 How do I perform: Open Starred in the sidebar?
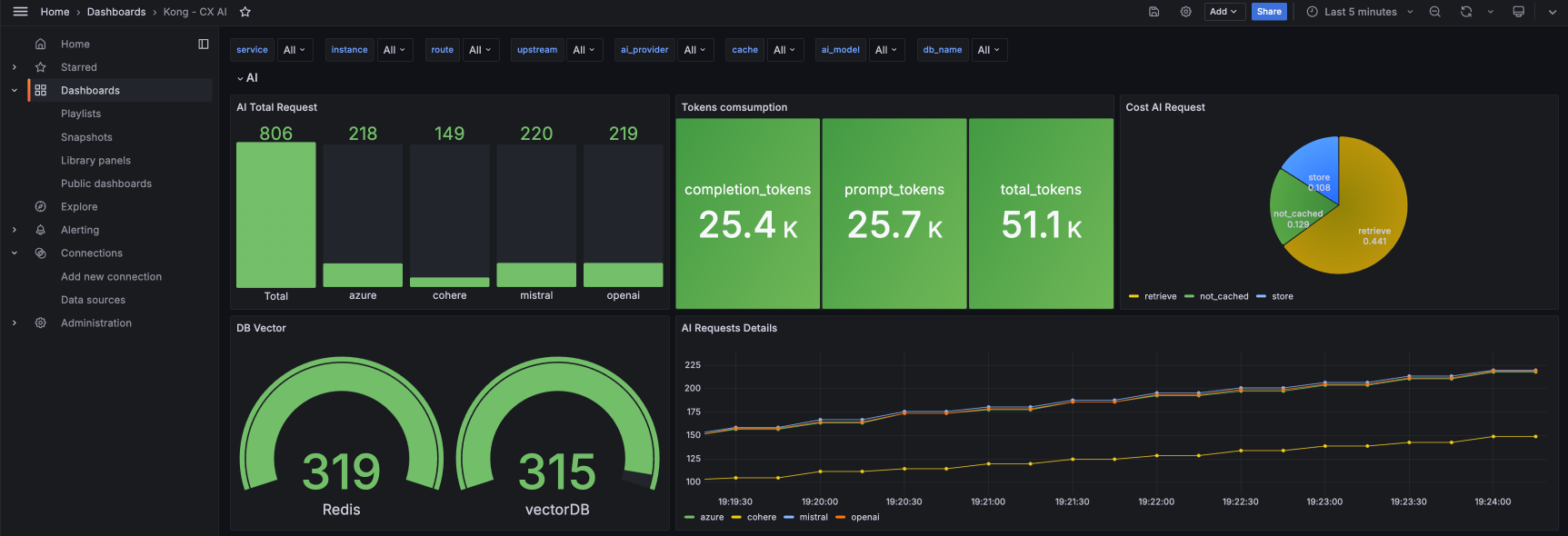[79, 67]
